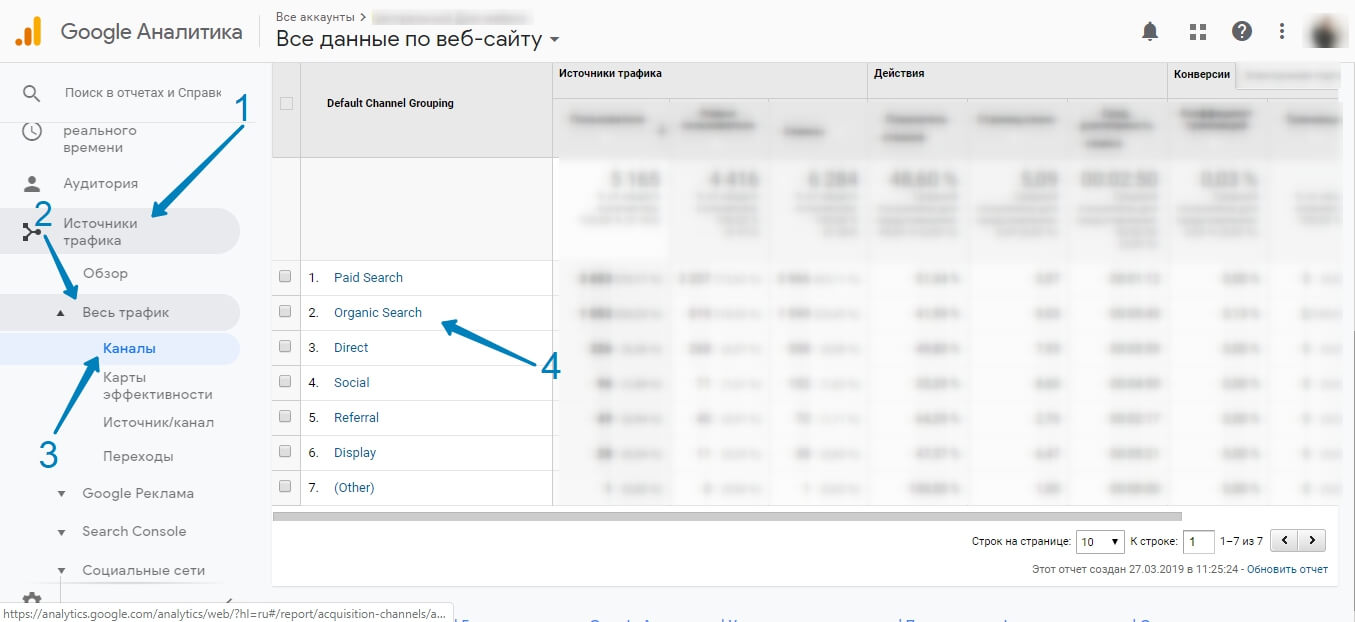Go to next page of table rows
This screenshot has width=1355, height=622.
[x=1312, y=541]
